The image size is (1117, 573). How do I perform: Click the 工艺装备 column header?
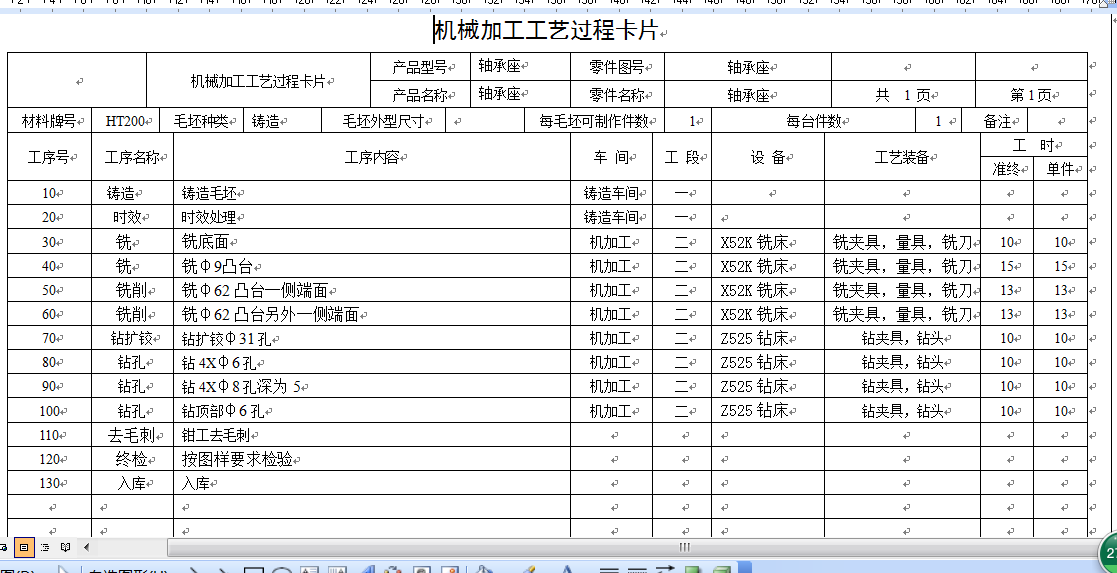tap(903, 157)
